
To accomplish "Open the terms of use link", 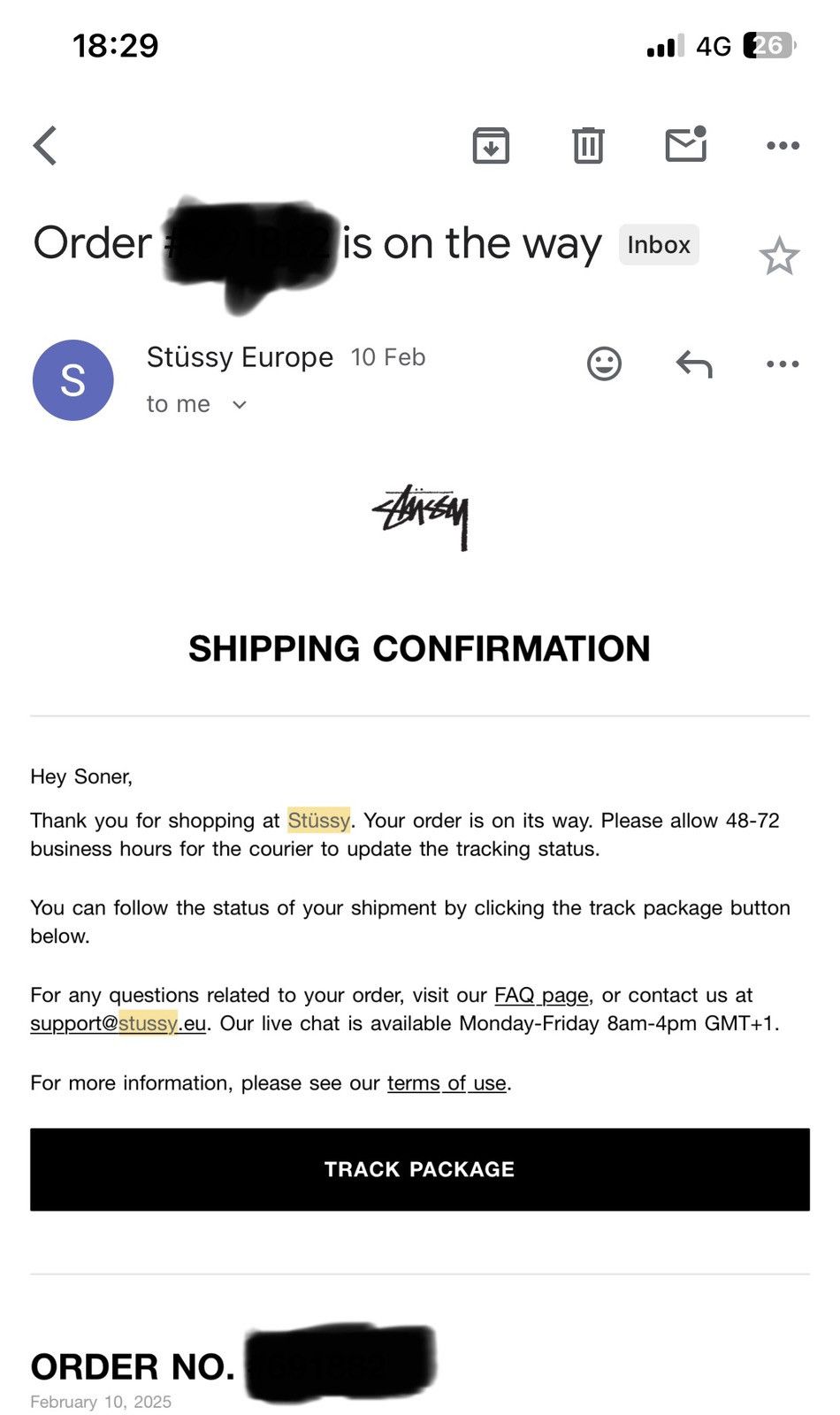I will click(x=447, y=1082).
